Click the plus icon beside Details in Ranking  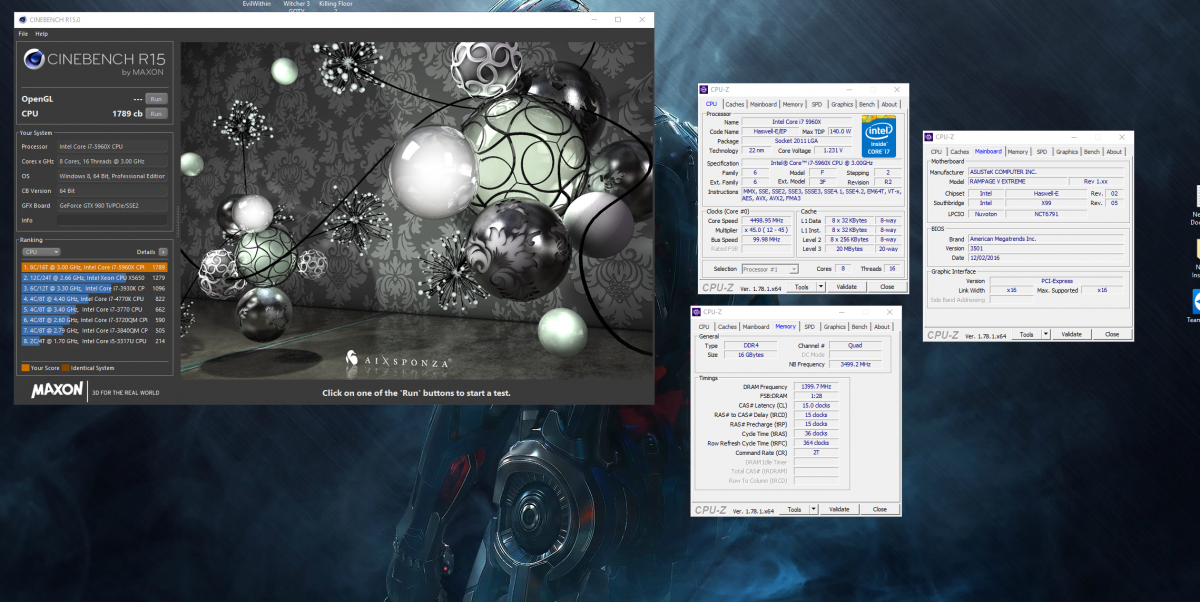(162, 252)
